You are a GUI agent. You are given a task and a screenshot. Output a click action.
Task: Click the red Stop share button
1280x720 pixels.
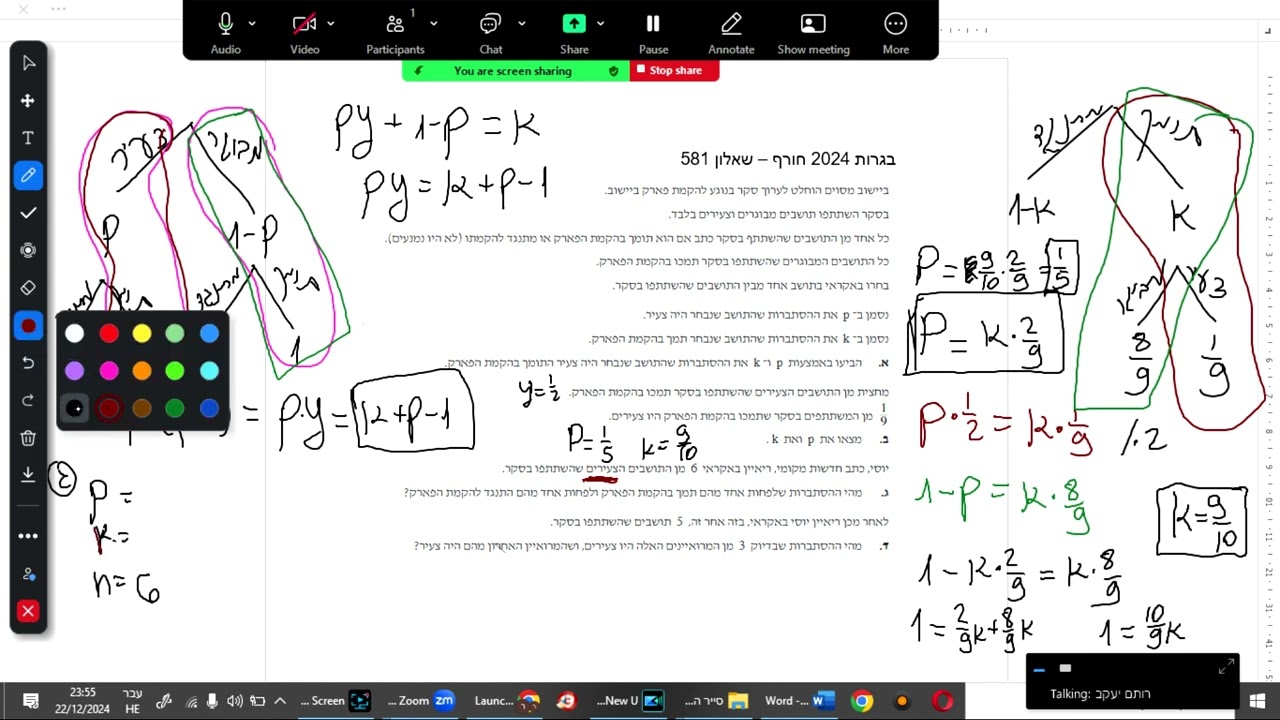pos(674,71)
